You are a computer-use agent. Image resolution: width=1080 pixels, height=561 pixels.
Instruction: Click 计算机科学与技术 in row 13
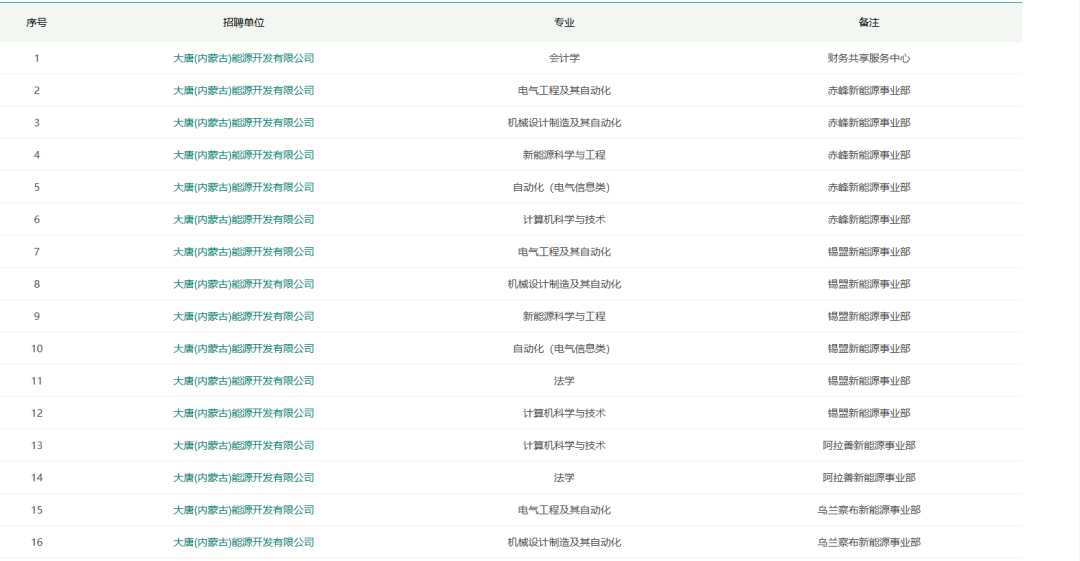[564, 446]
